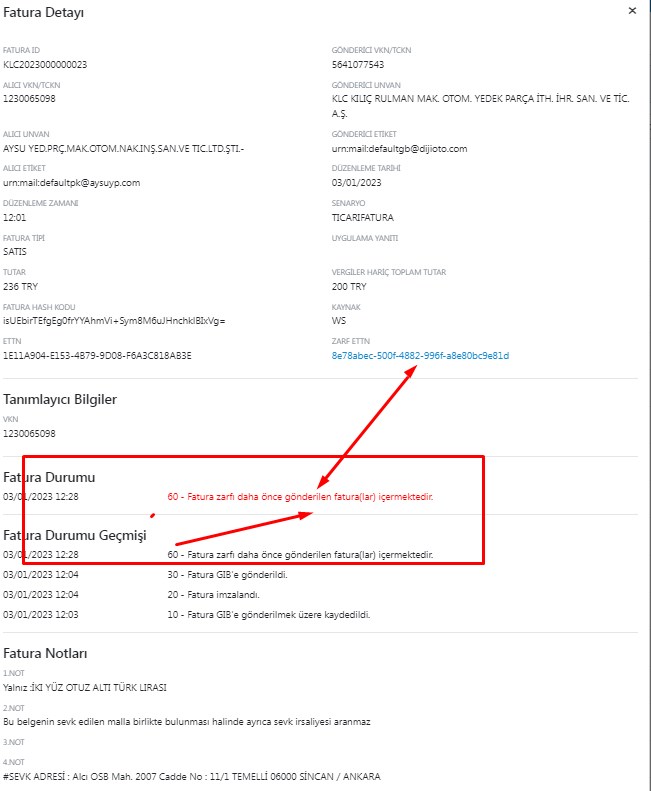Click the alıcı VKN/TCKN value 1230065098
The width and height of the screenshot is (651, 791).
pos(29,99)
